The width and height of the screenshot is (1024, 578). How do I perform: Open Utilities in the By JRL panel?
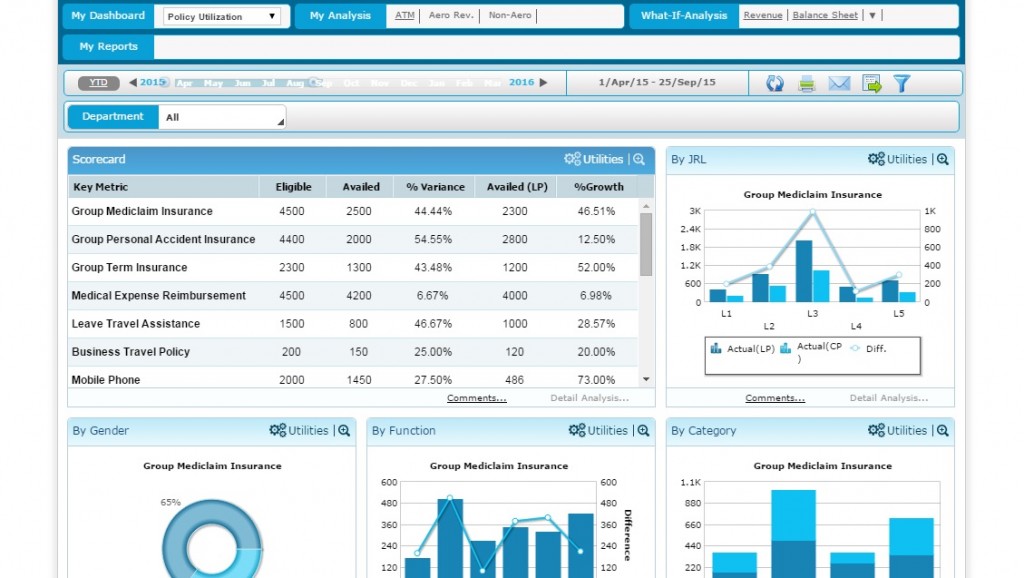point(897,159)
